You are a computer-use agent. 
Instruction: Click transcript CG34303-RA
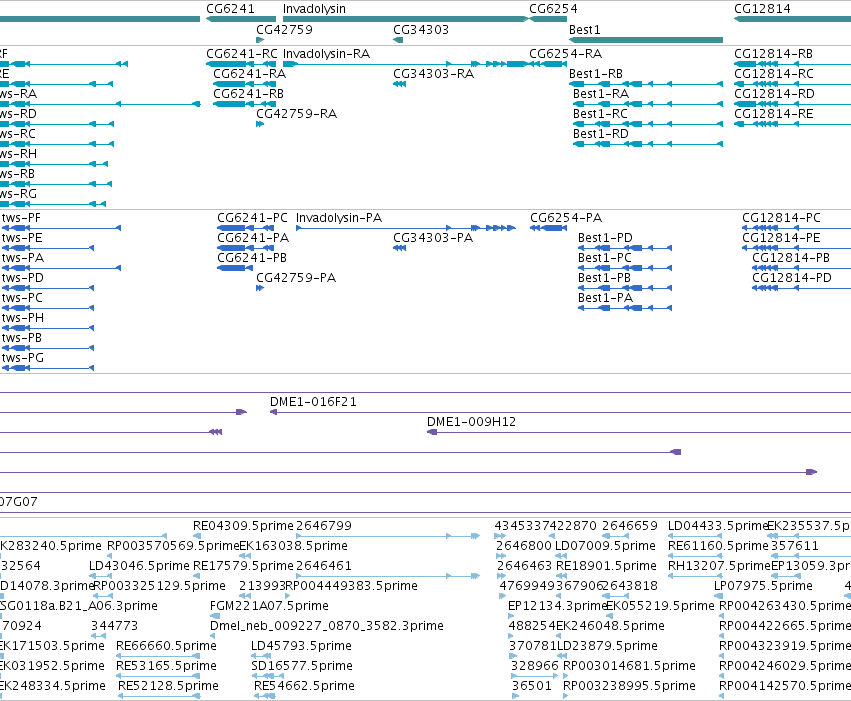point(433,74)
